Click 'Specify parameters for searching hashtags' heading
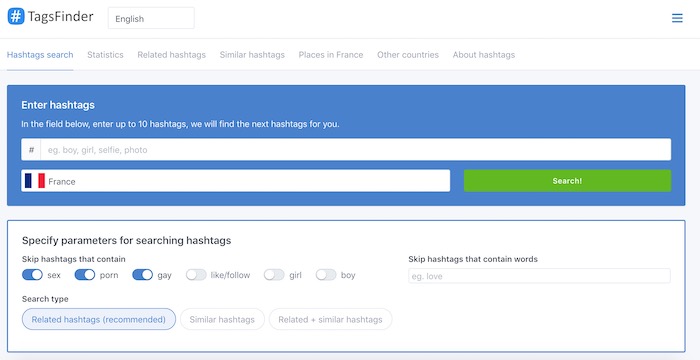 click(127, 241)
